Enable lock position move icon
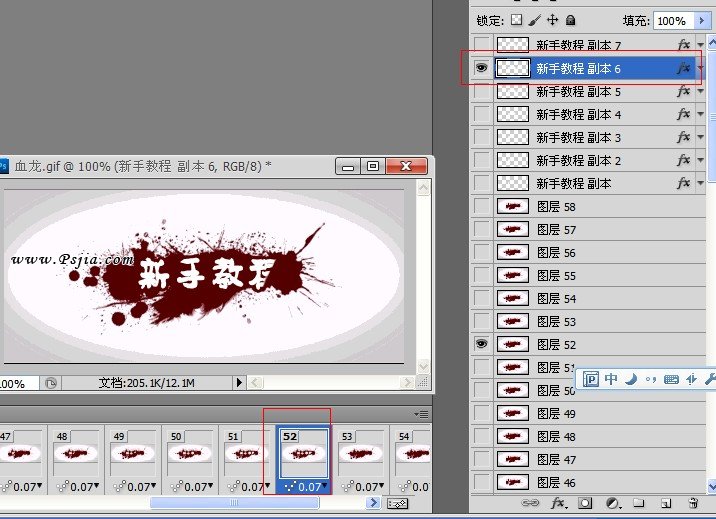This screenshot has height=519, width=716. [553, 20]
